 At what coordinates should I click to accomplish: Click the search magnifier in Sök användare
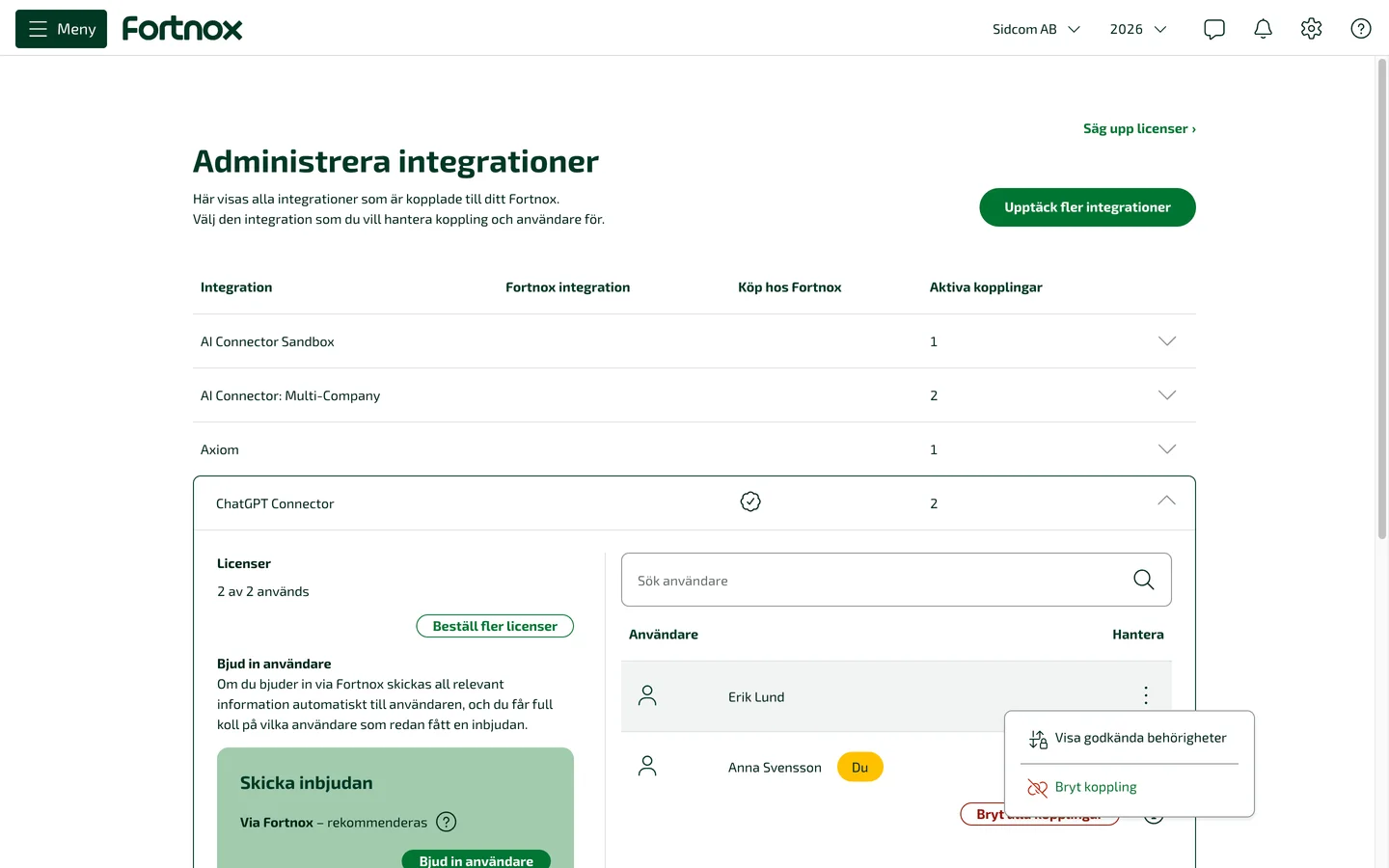pyautogui.click(x=1143, y=580)
